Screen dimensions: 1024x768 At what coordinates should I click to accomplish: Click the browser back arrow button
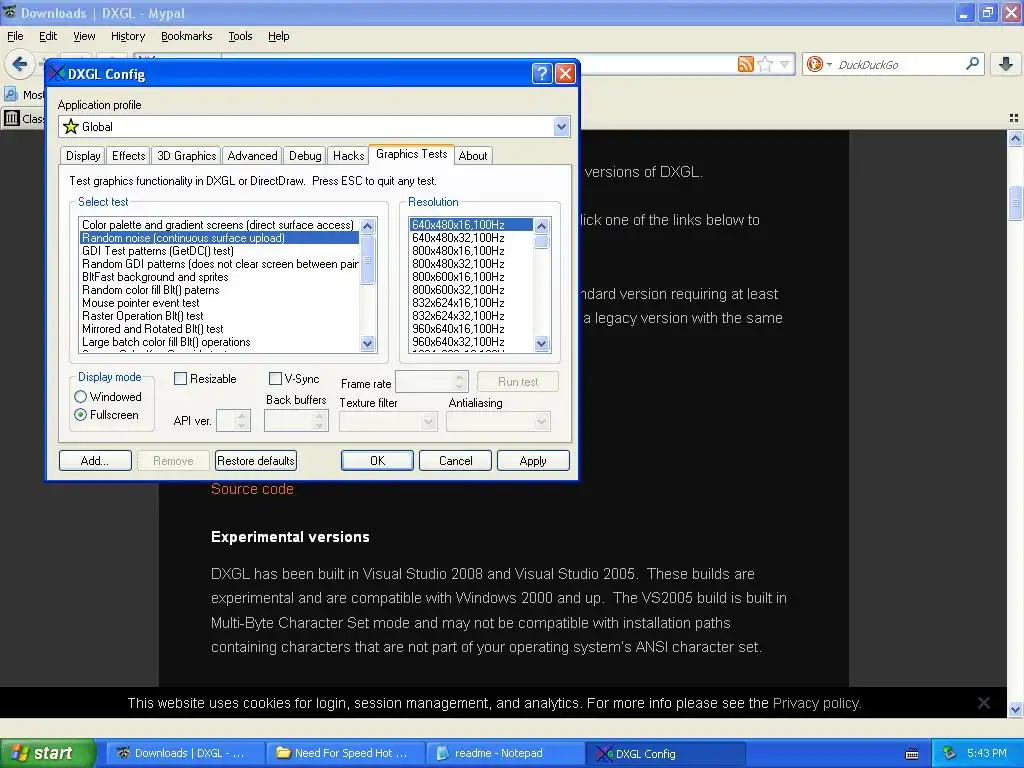[20, 64]
